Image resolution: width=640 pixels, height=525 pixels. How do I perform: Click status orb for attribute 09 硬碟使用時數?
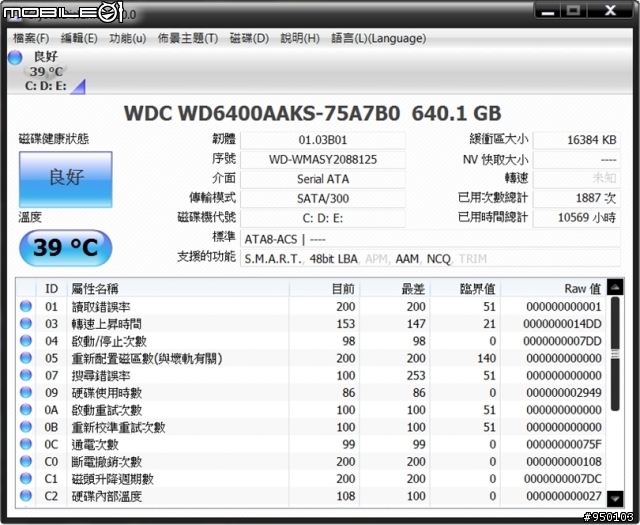(26, 392)
